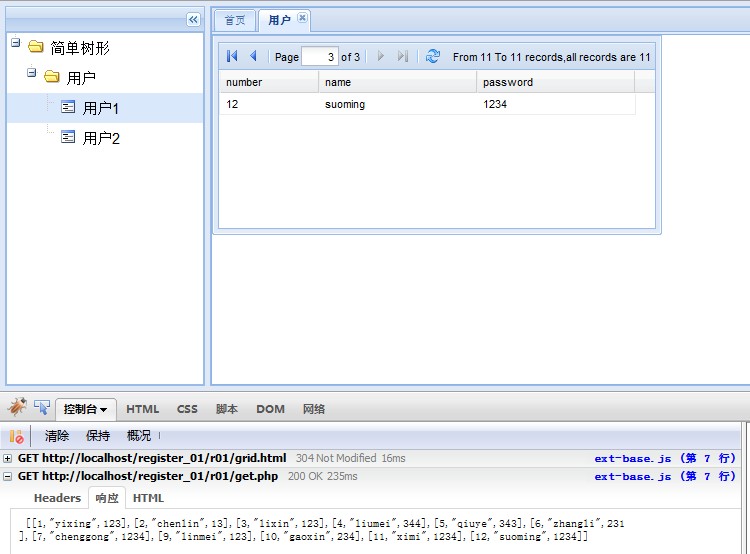Click the paging records summary text

coord(551,57)
